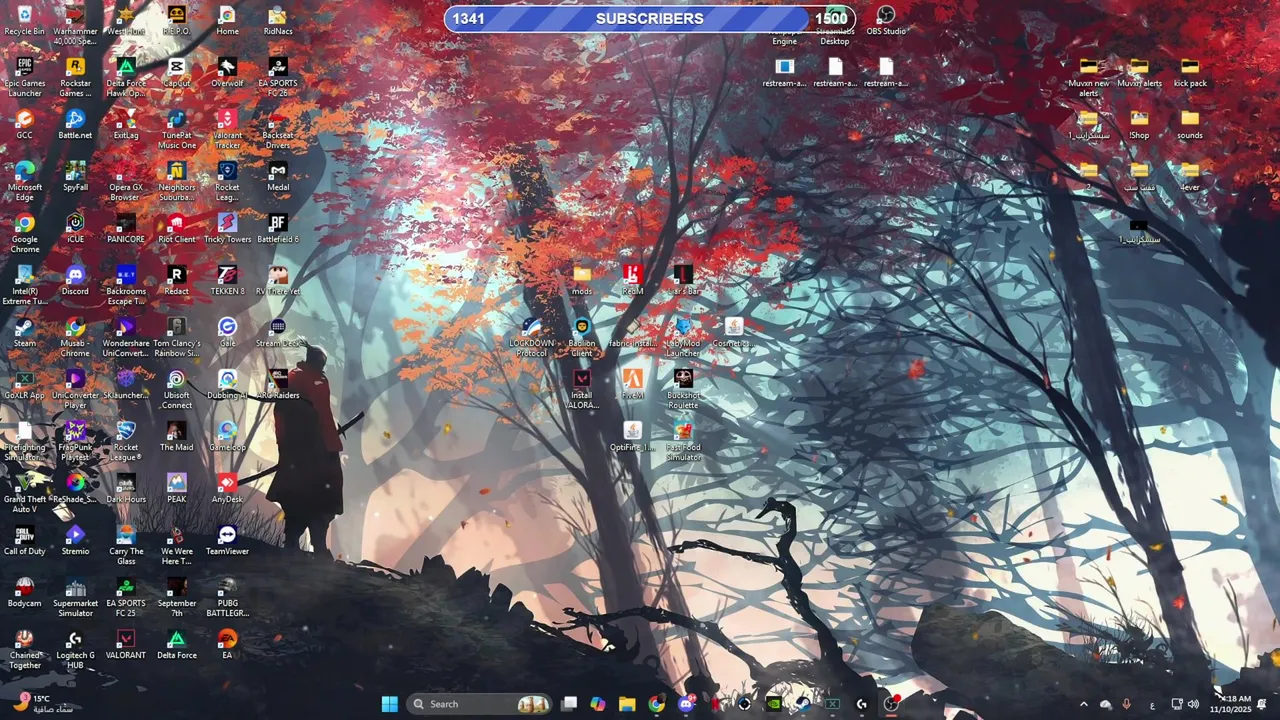Open the Recycle Bin icon

[24, 20]
